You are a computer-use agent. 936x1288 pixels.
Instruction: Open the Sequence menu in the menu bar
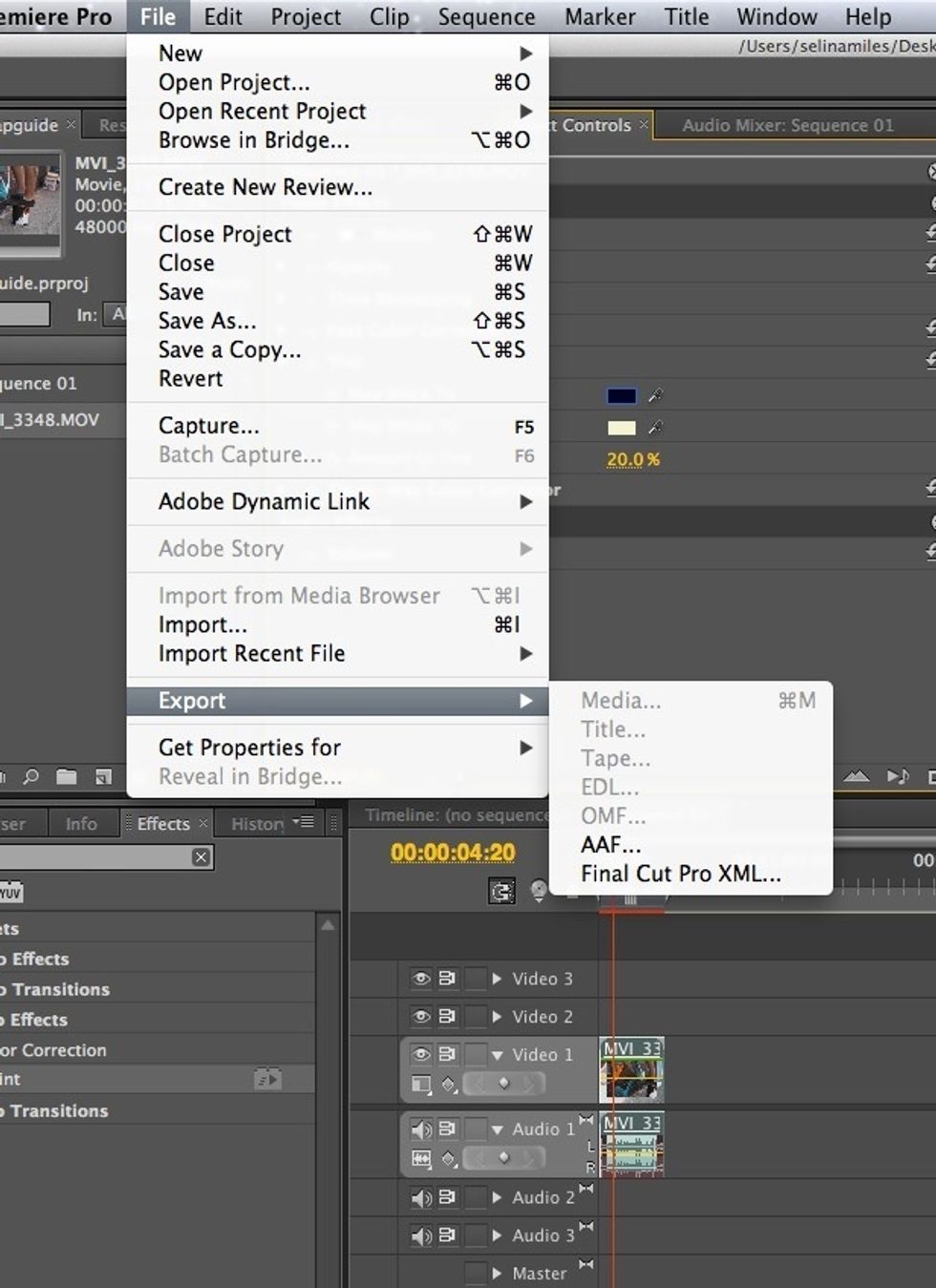486,16
